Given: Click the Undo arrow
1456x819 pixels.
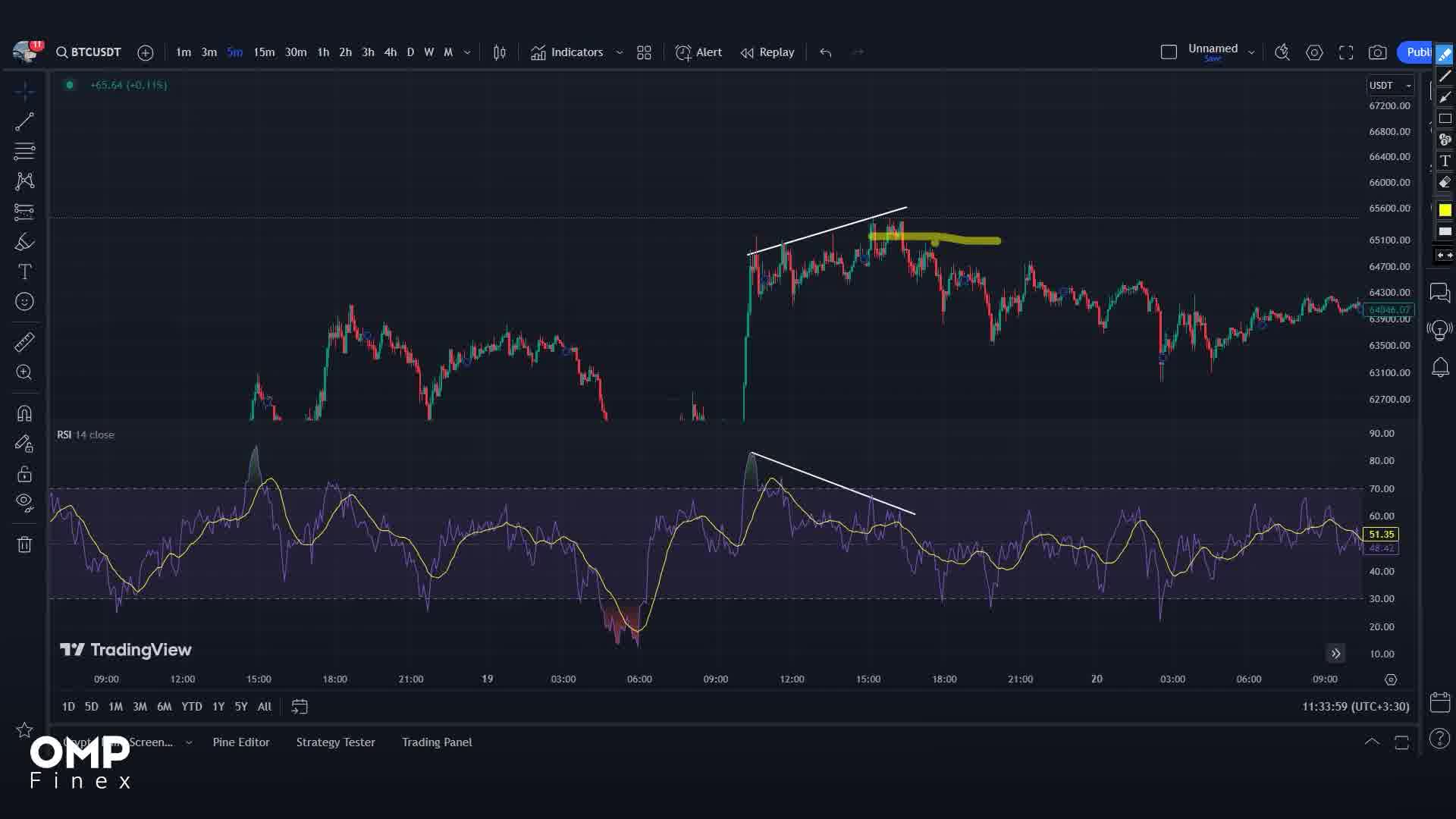Looking at the screenshot, I should point(825,52).
